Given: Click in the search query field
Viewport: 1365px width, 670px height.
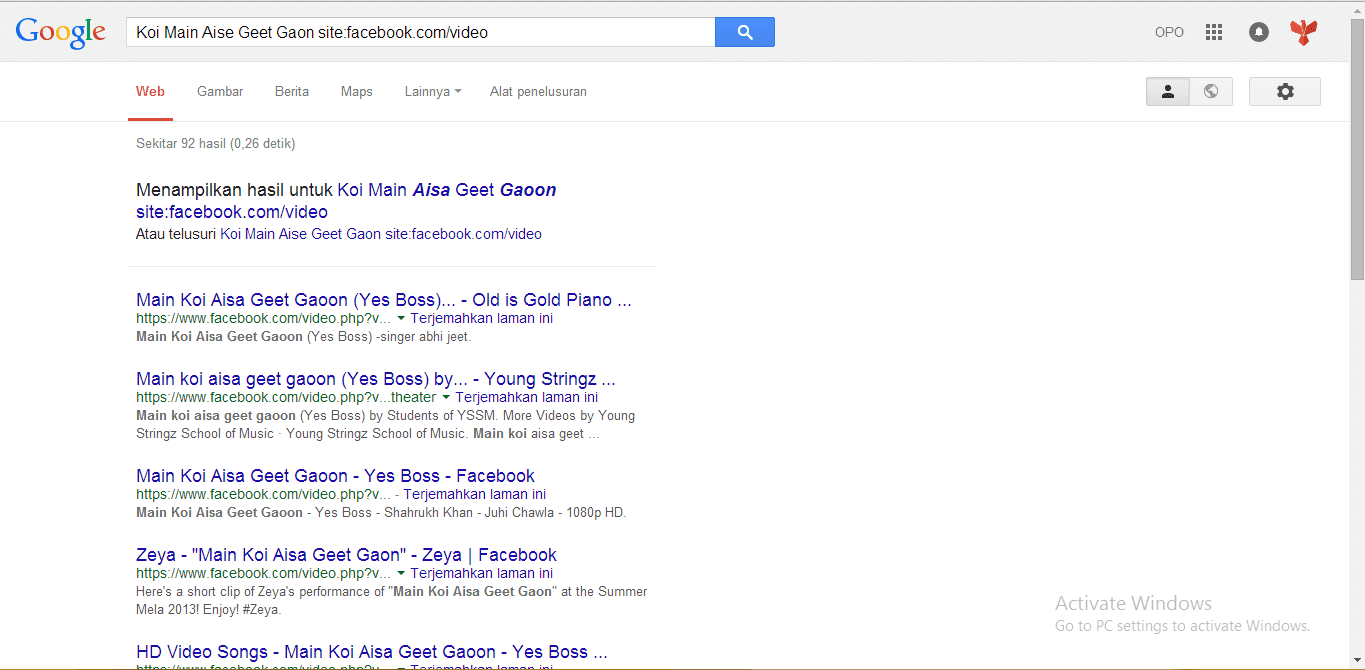Looking at the screenshot, I should point(420,32).
